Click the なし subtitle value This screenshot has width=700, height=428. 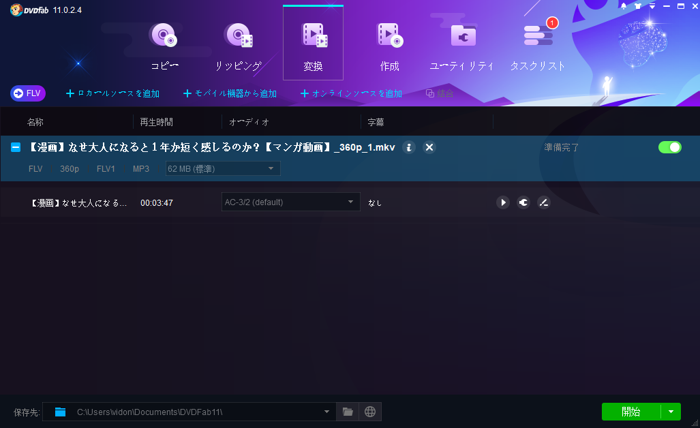375,203
